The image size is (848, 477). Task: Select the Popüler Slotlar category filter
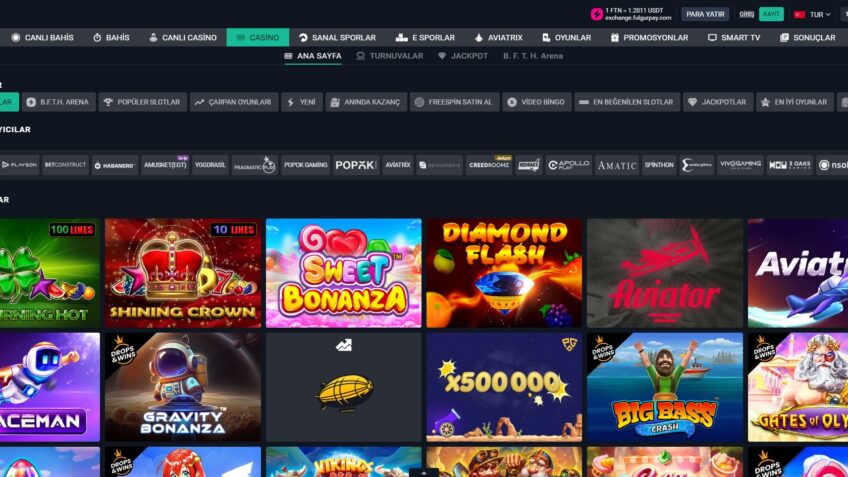(142, 102)
